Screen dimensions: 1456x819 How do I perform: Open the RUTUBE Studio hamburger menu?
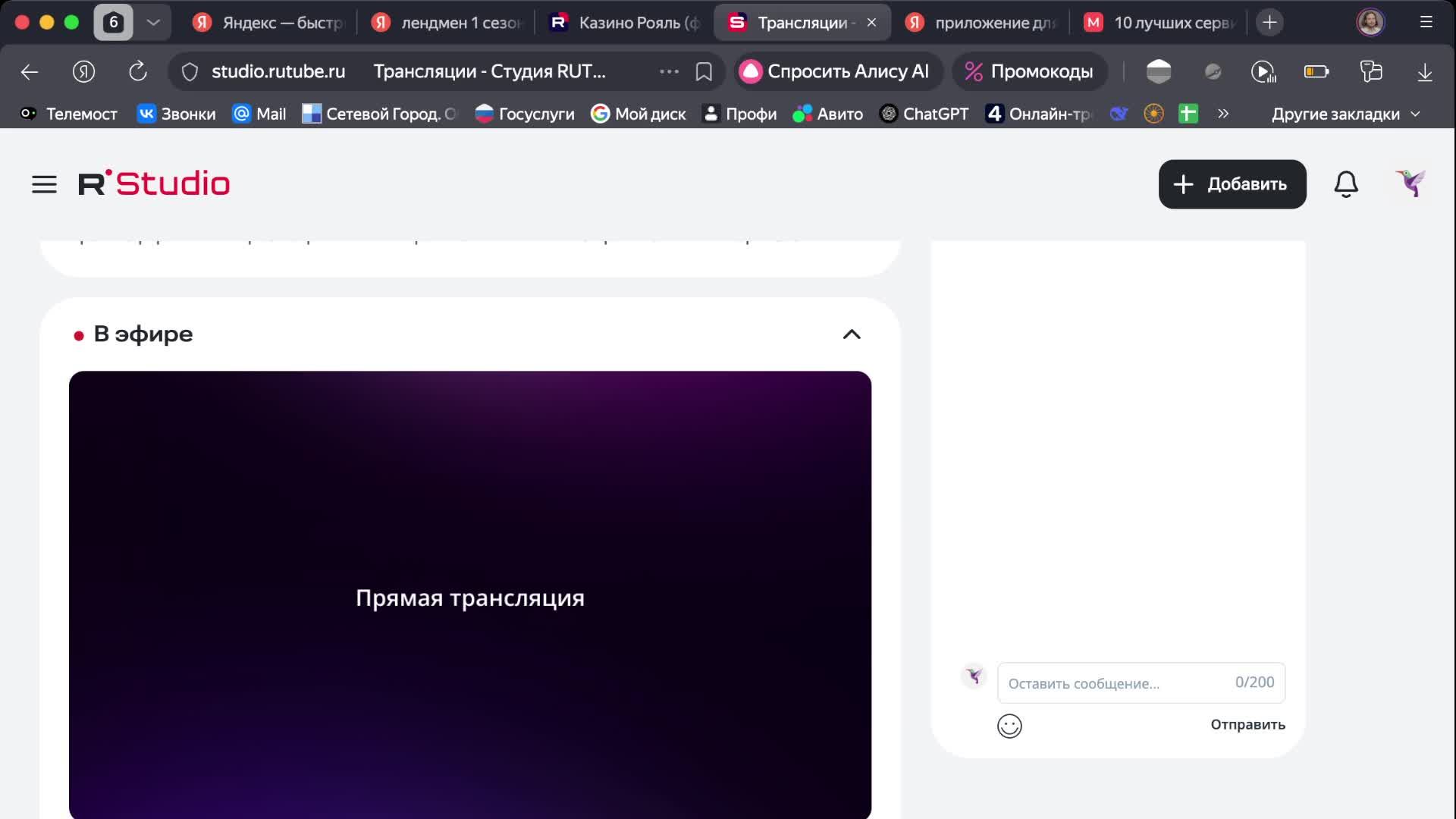point(44,184)
